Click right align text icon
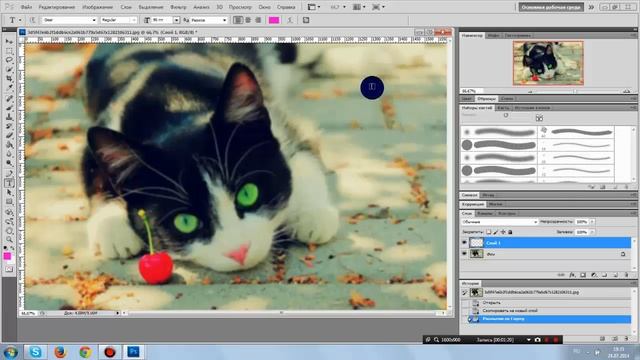The image size is (640, 360). [258, 20]
